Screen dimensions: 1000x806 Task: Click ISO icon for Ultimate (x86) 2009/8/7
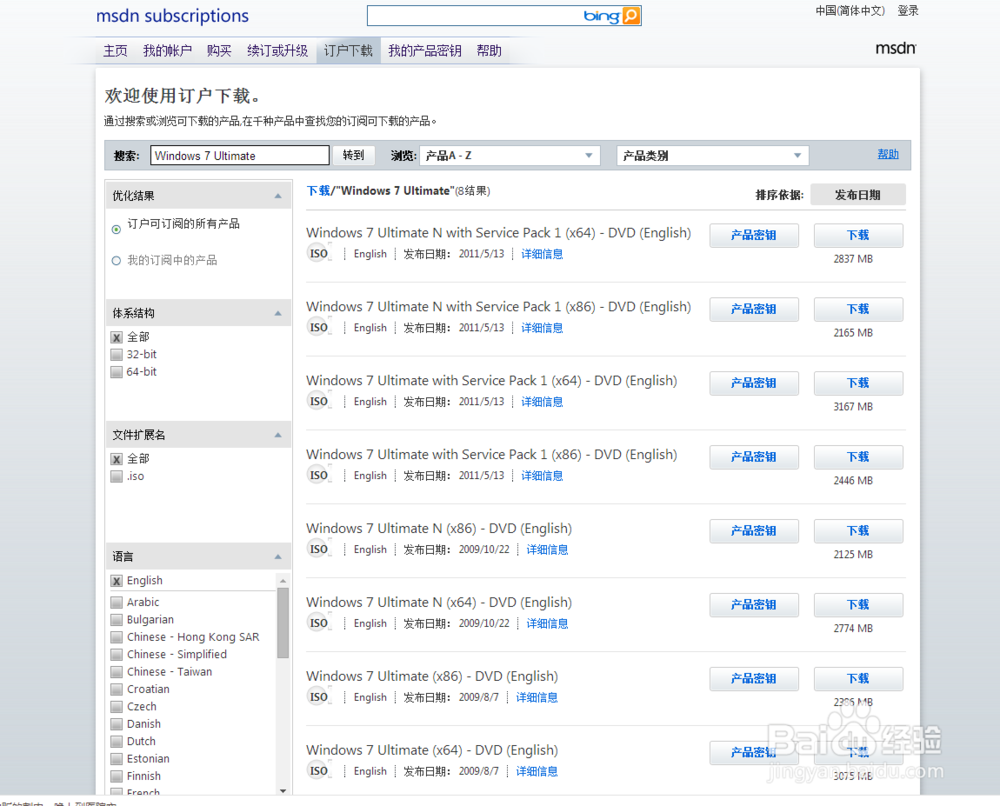click(319, 697)
